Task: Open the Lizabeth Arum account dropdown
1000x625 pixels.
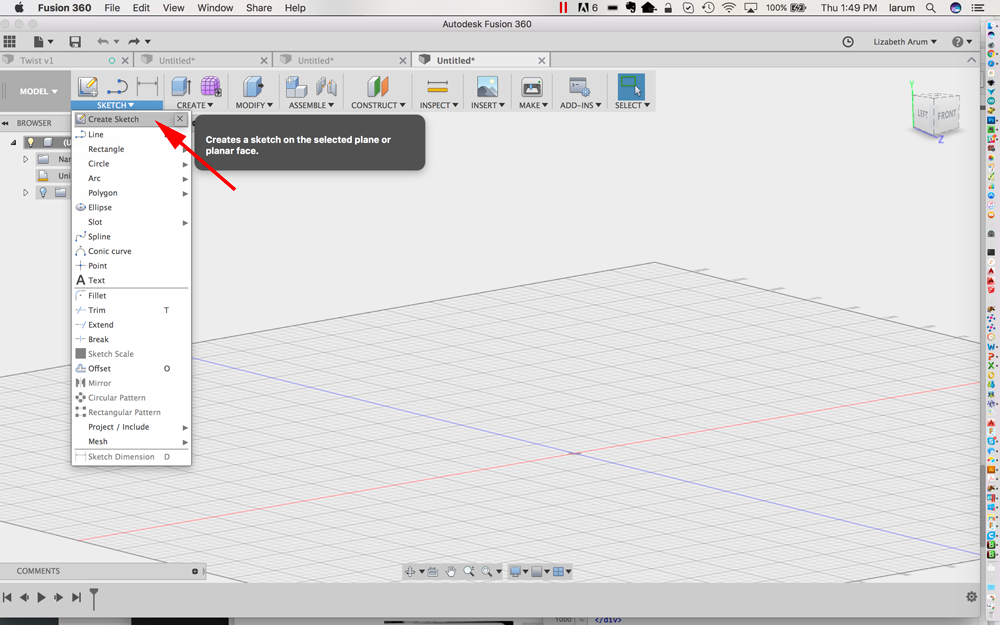Action: [905, 41]
